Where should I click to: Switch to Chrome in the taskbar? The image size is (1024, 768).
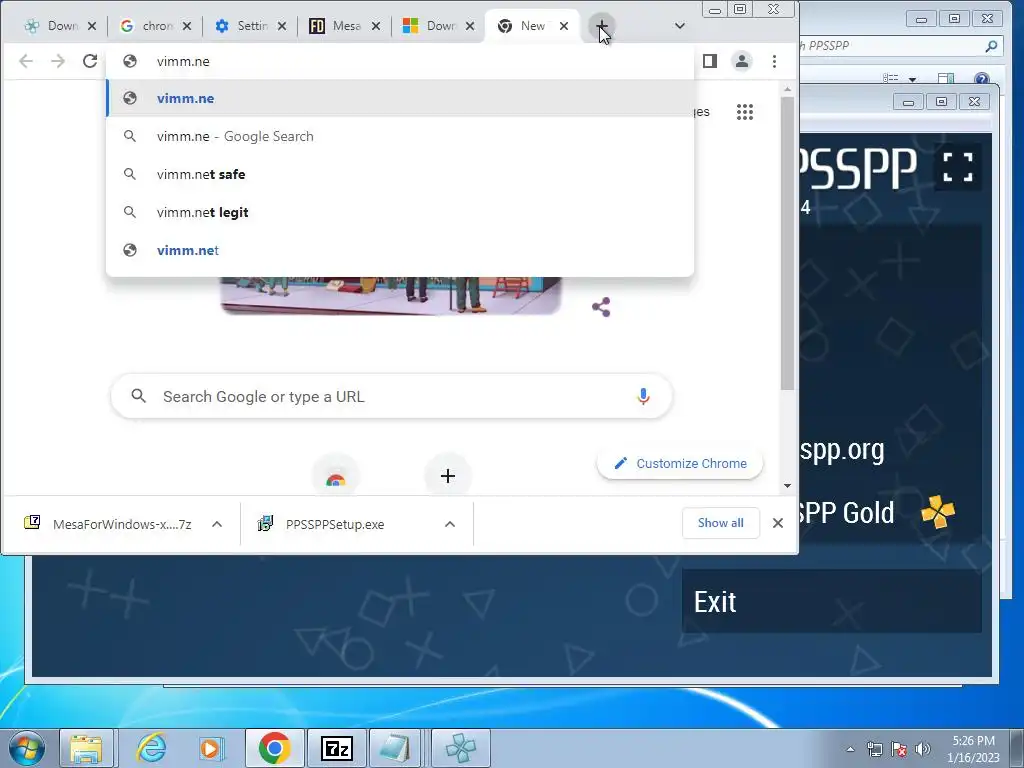274,748
